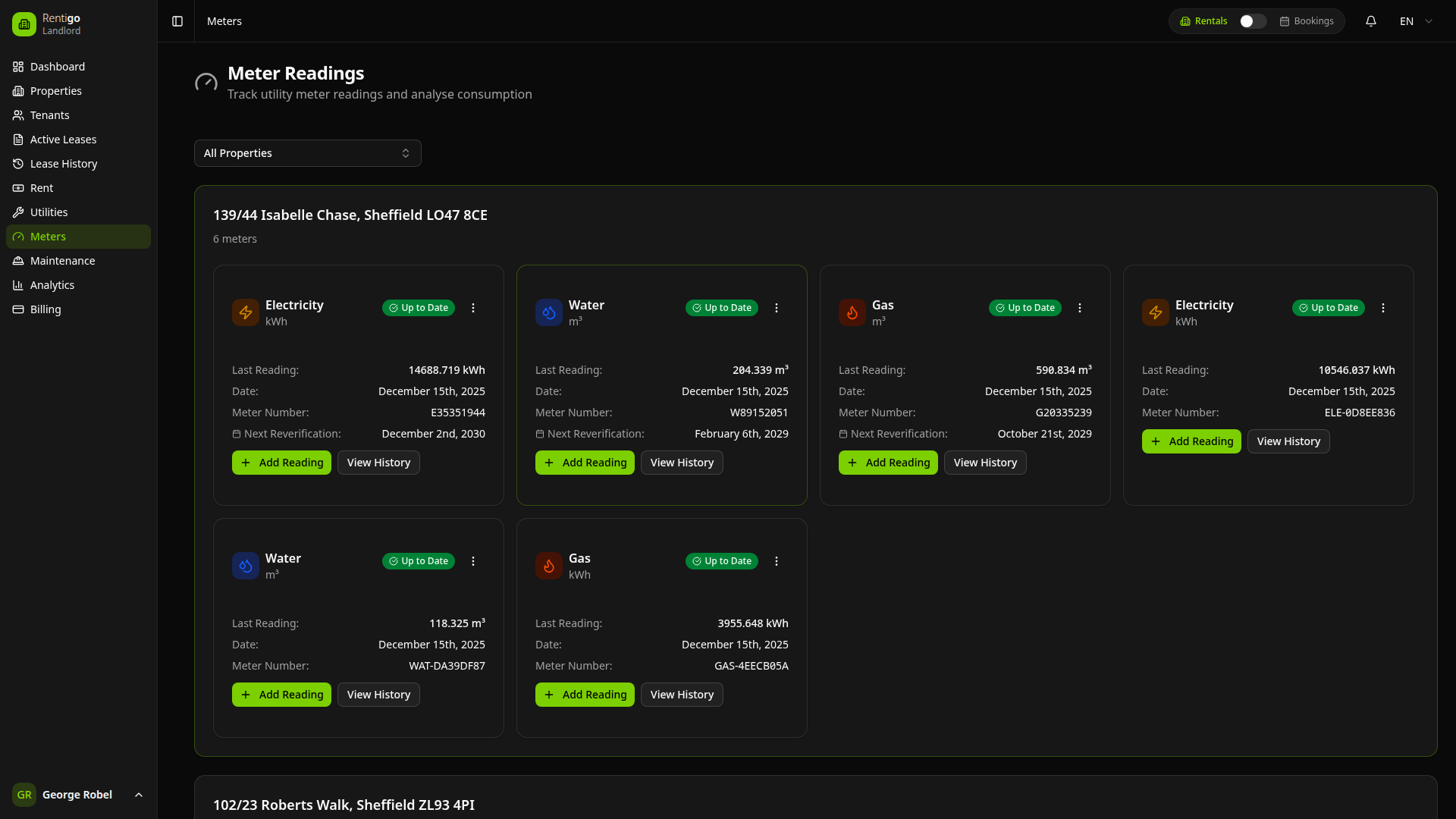Open options menu for first Electricity meter
Screen dimensions: 1456x819
coord(473,308)
